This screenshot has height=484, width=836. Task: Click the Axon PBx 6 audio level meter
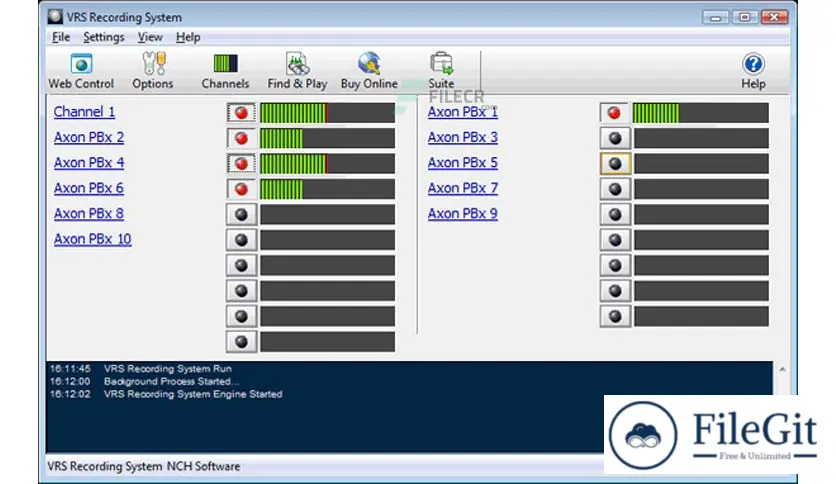327,189
